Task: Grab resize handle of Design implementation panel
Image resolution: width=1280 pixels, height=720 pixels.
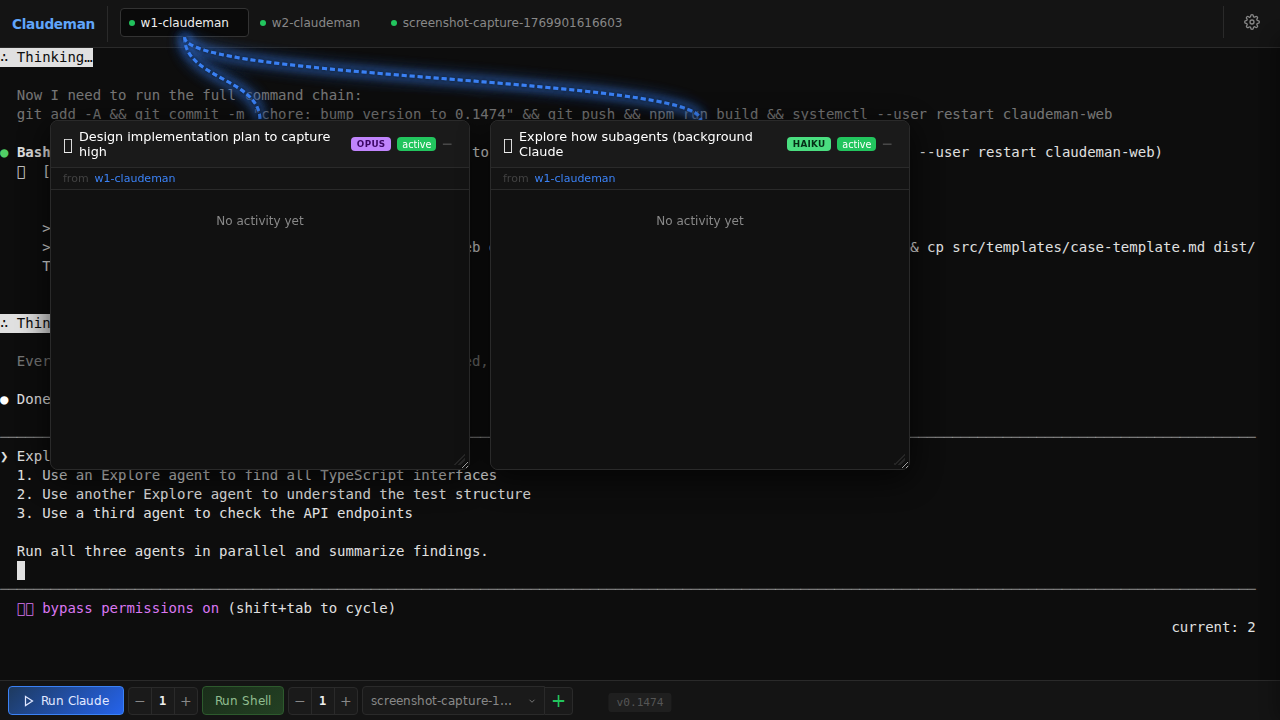Action: pos(461,461)
